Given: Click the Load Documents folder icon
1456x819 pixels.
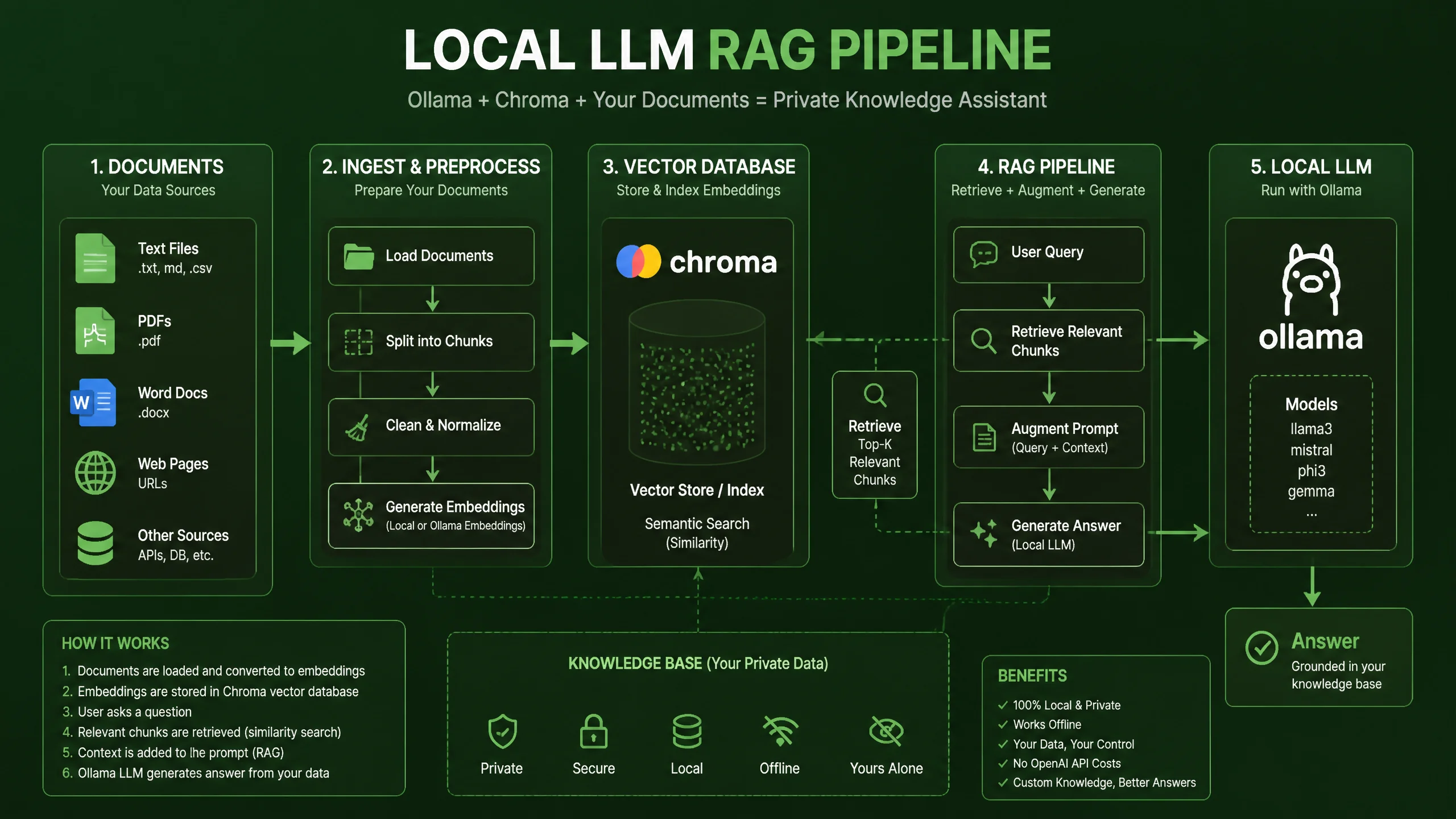Looking at the screenshot, I should 359,257.
